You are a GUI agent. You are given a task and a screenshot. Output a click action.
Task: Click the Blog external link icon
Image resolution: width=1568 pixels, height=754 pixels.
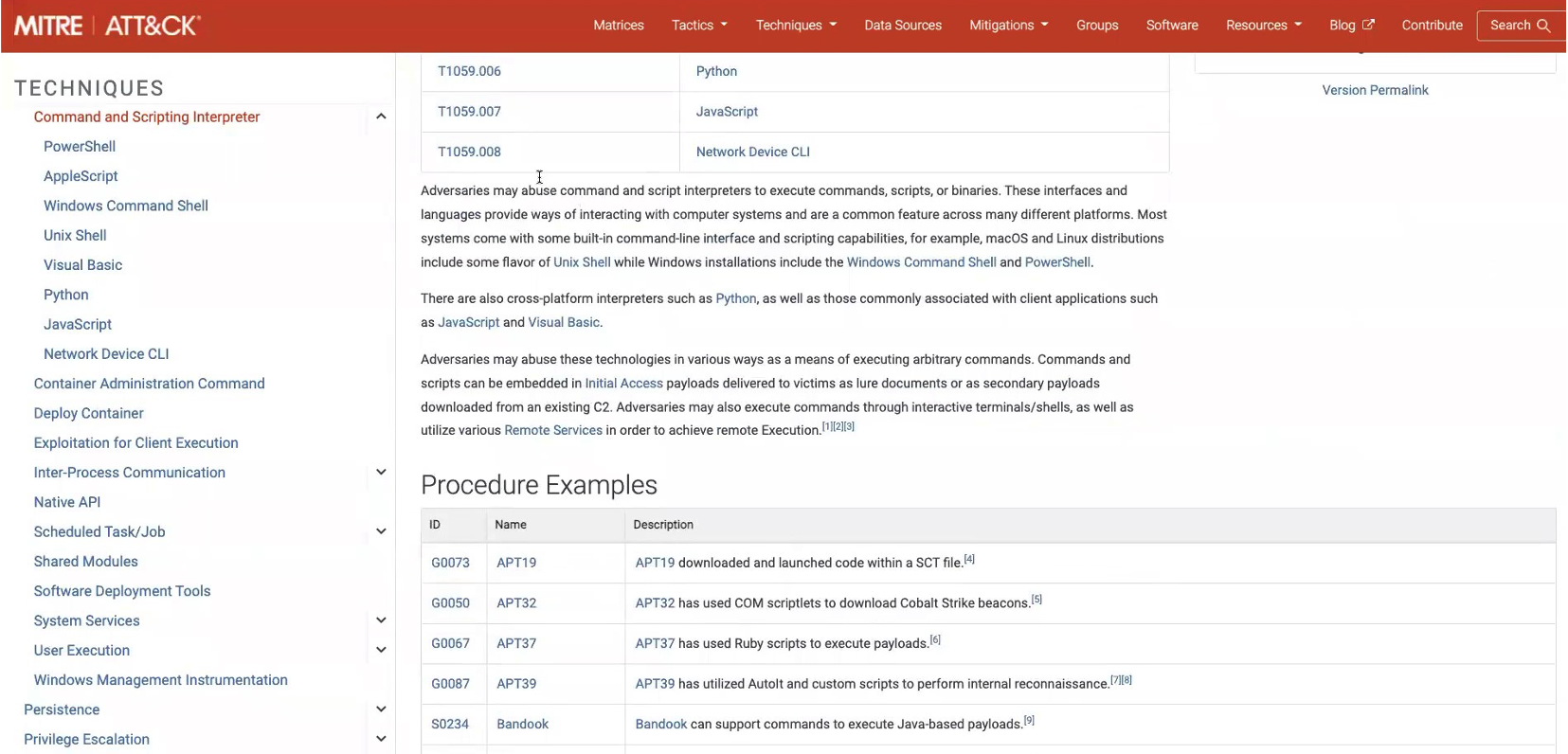pos(1368,25)
